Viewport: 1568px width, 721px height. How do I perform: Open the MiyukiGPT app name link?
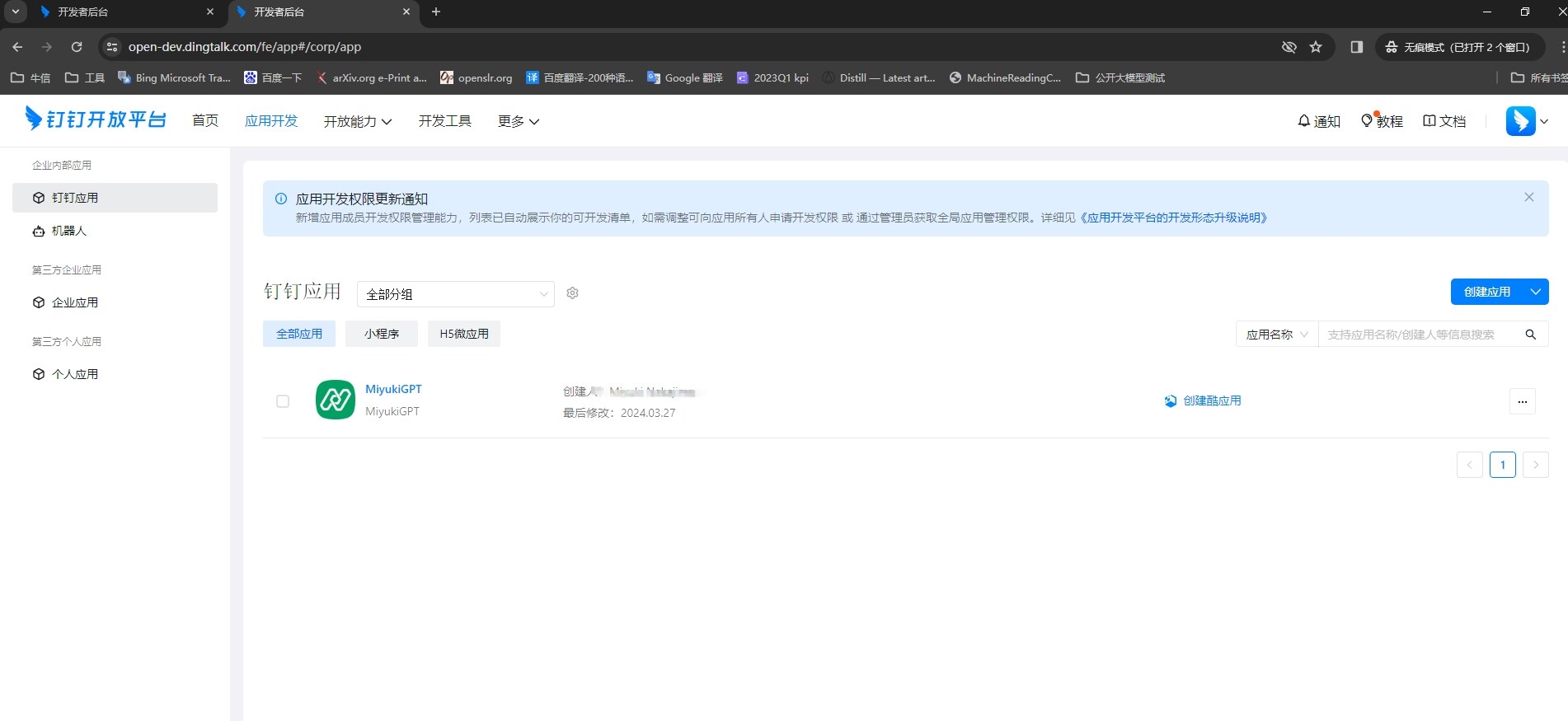(393, 389)
